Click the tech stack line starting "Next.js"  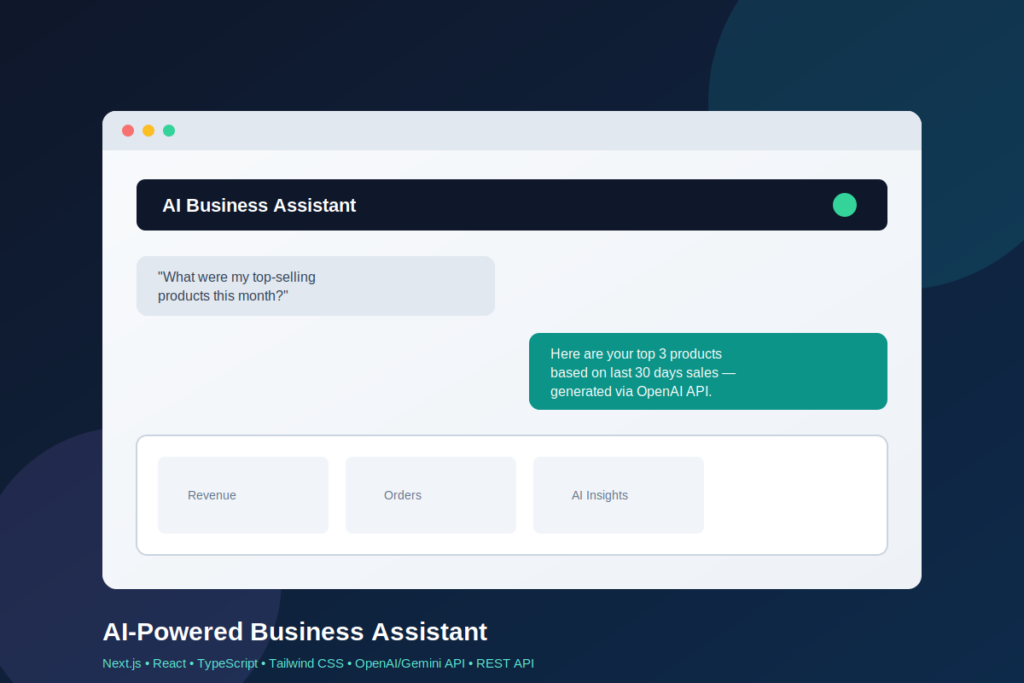[318, 663]
